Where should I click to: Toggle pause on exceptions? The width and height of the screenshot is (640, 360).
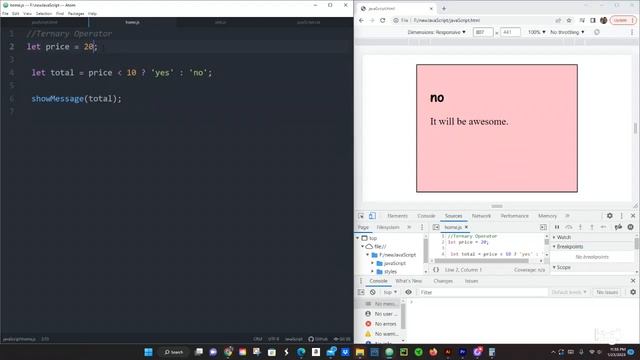coord(631,227)
